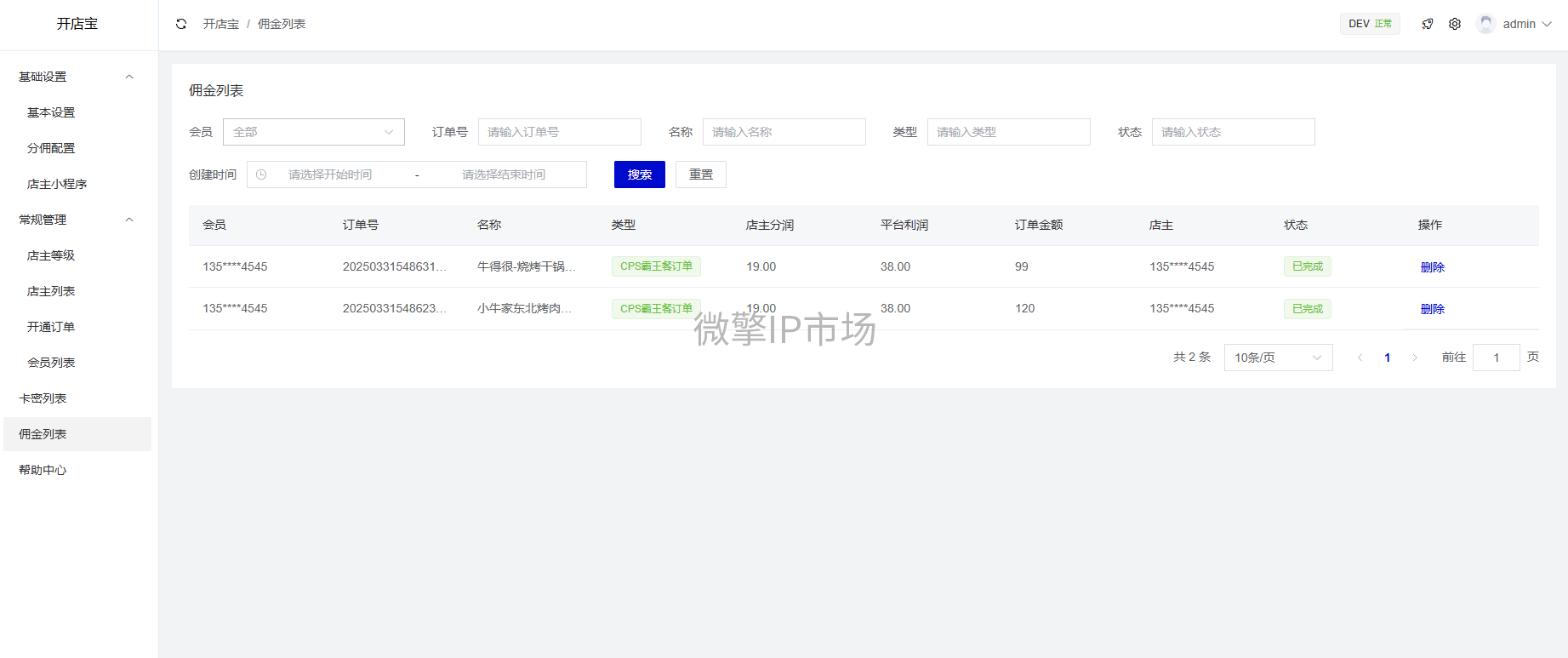Click the start time date field

click(330, 175)
